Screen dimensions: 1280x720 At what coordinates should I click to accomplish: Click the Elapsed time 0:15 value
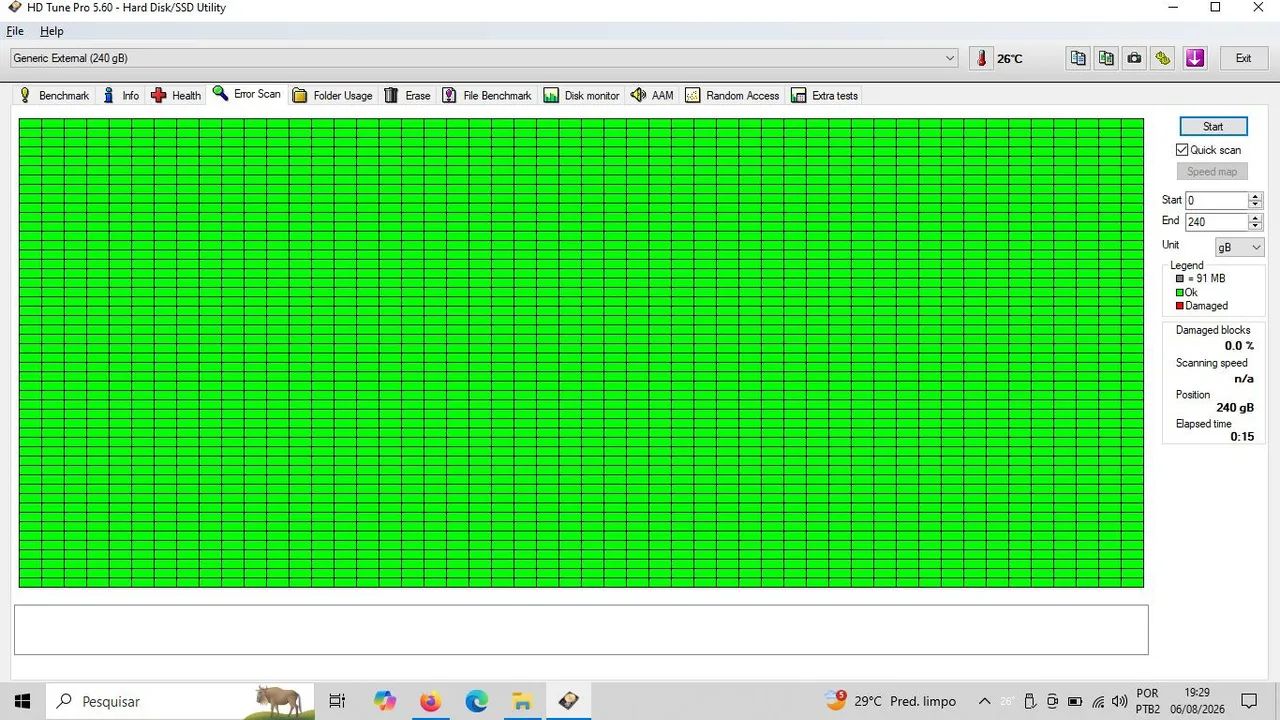(1242, 437)
